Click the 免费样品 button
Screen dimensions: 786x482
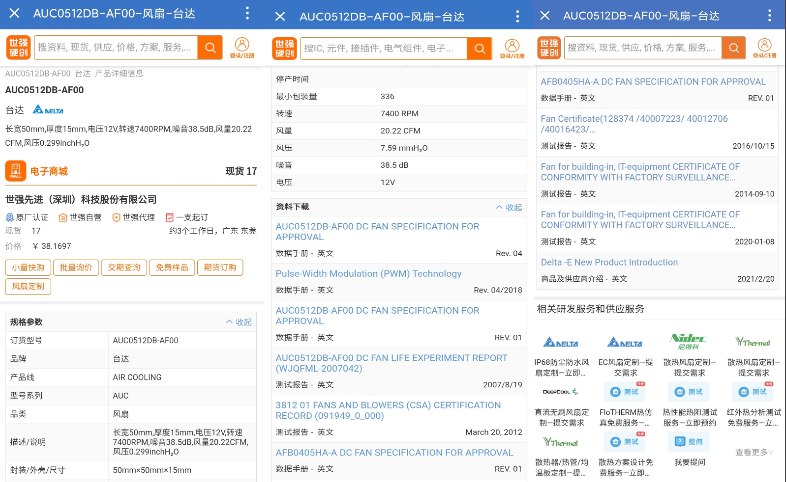(172, 267)
